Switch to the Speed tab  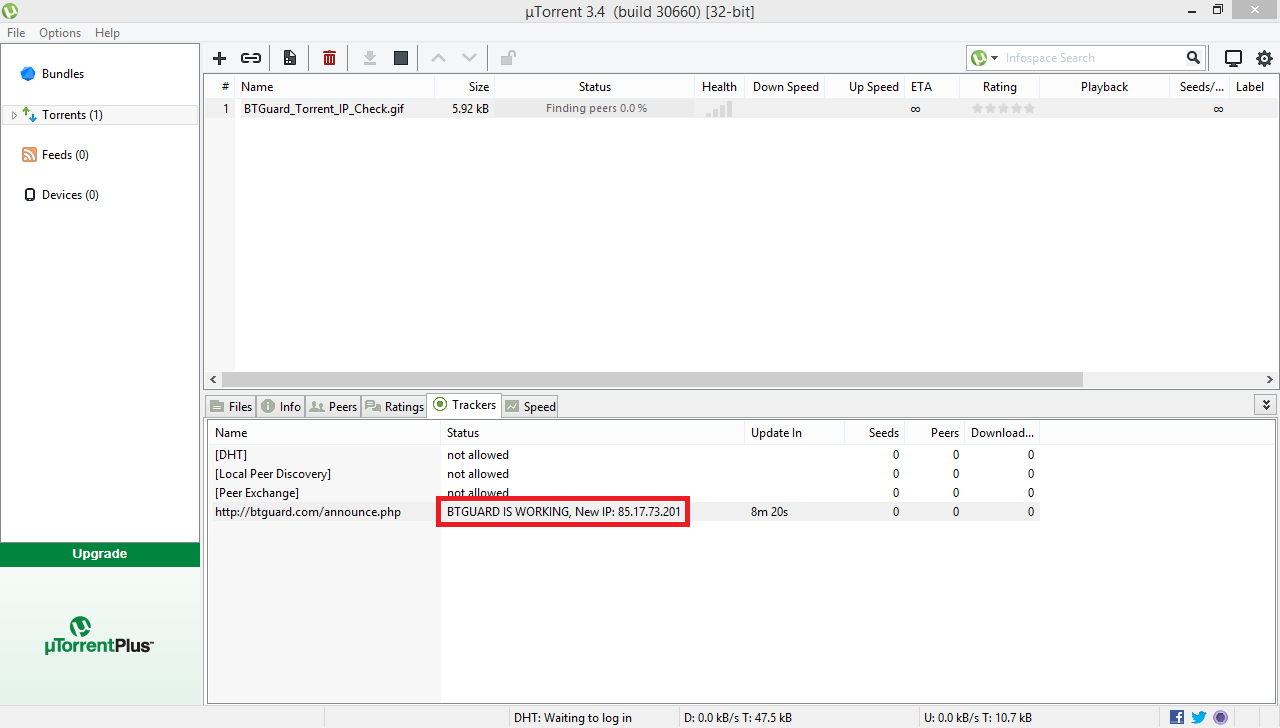click(530, 406)
